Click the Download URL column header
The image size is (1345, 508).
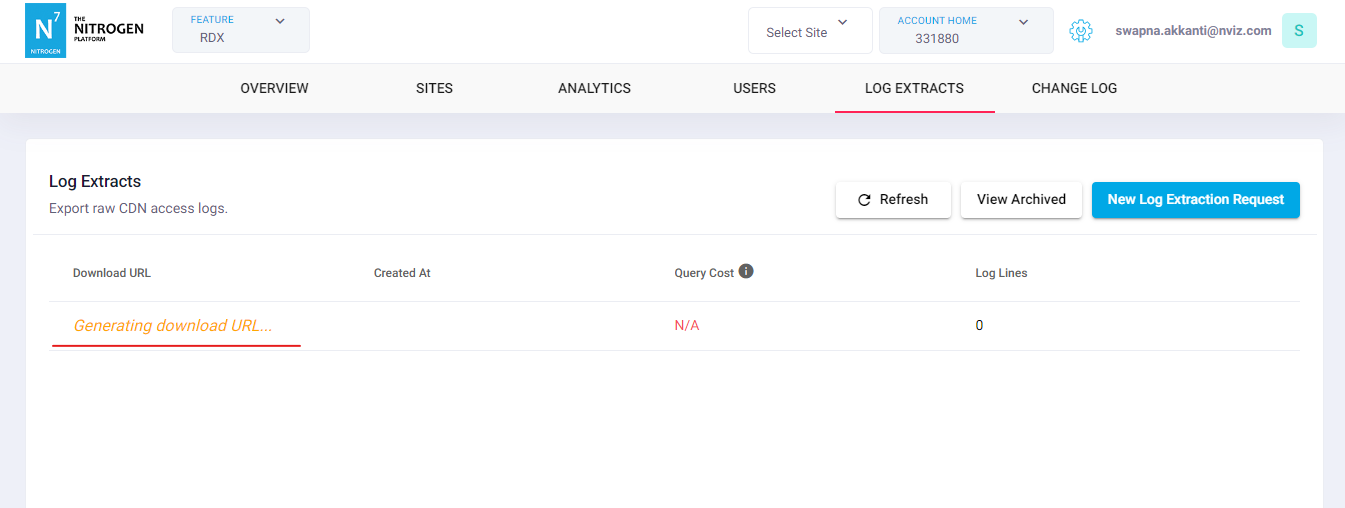[x=112, y=273]
